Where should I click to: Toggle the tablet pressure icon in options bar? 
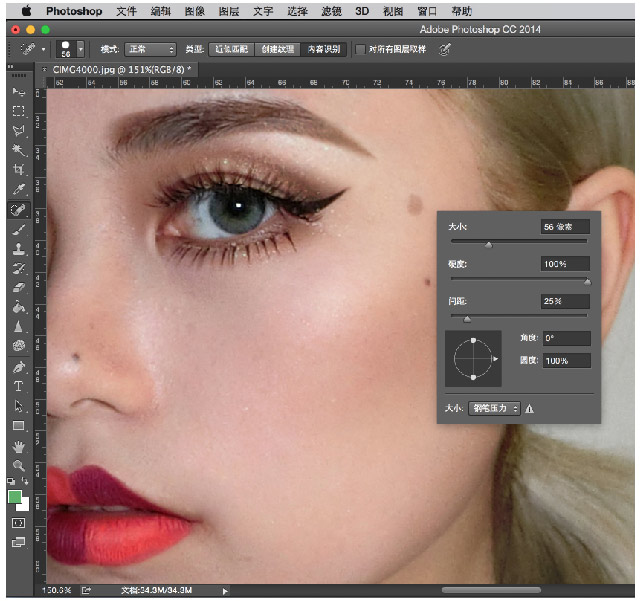point(445,49)
